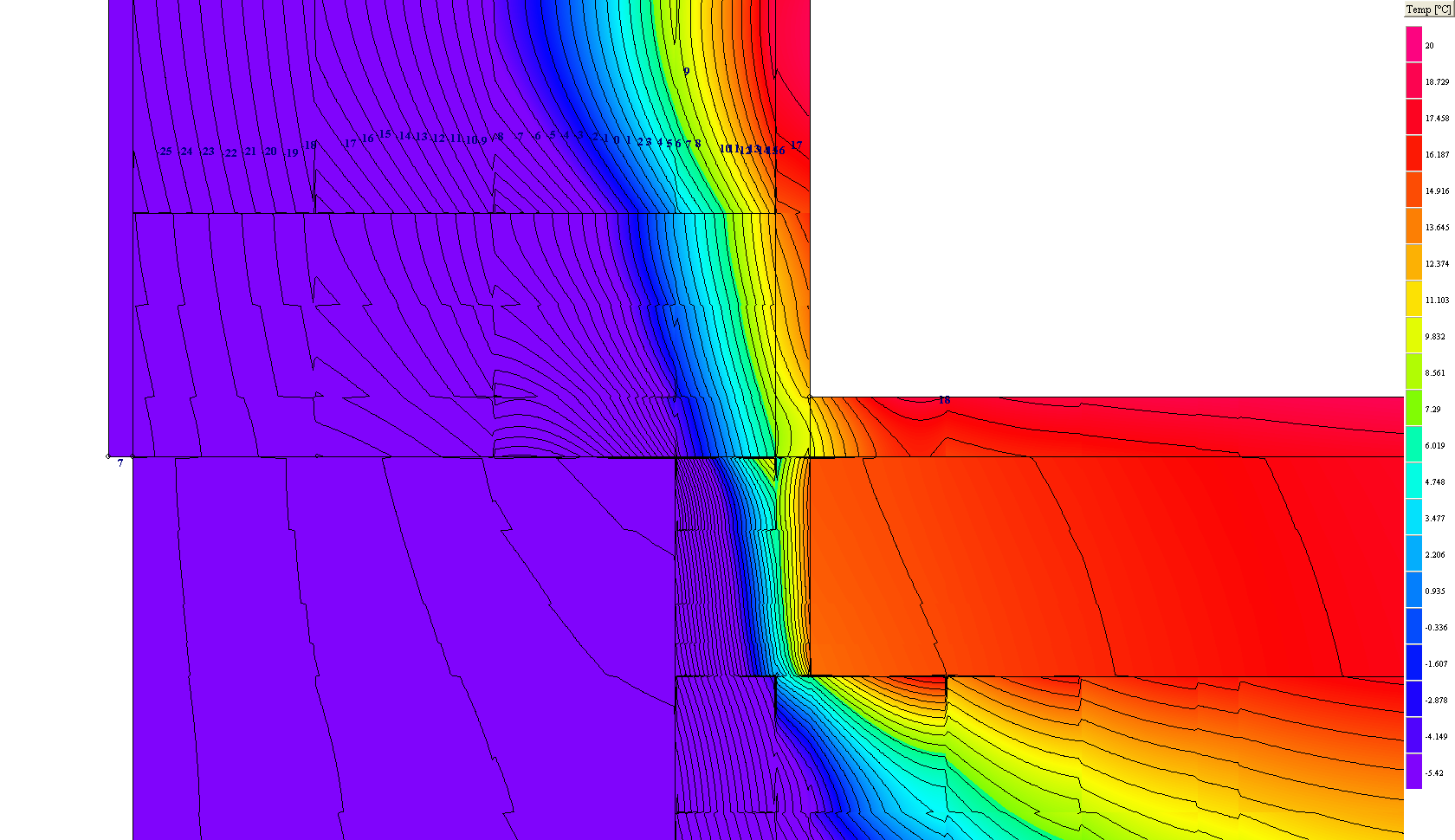Click the legend value text 3.477
The image size is (1455, 840).
click(1435, 519)
